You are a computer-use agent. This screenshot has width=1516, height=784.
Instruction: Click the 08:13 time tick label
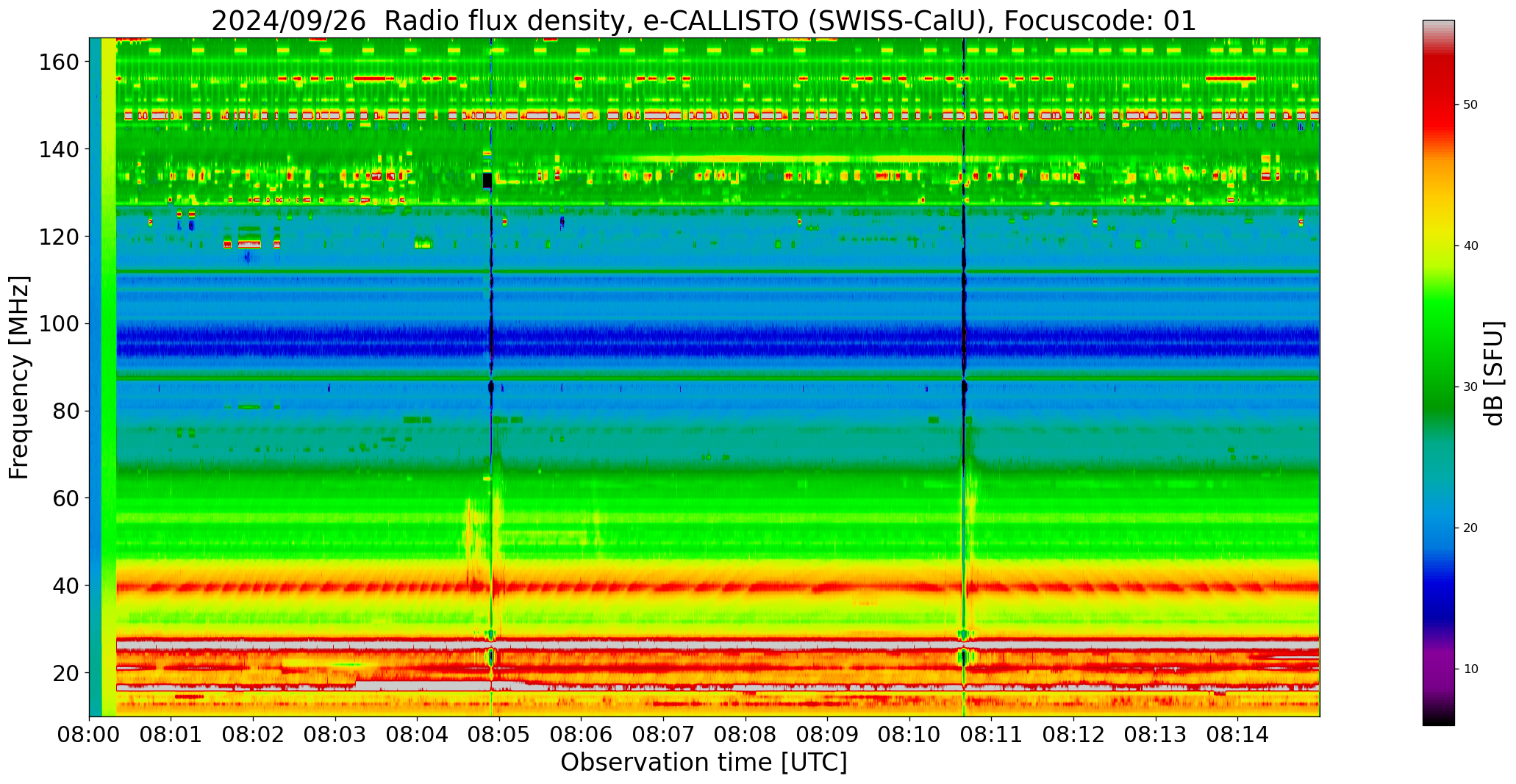coord(1155,736)
